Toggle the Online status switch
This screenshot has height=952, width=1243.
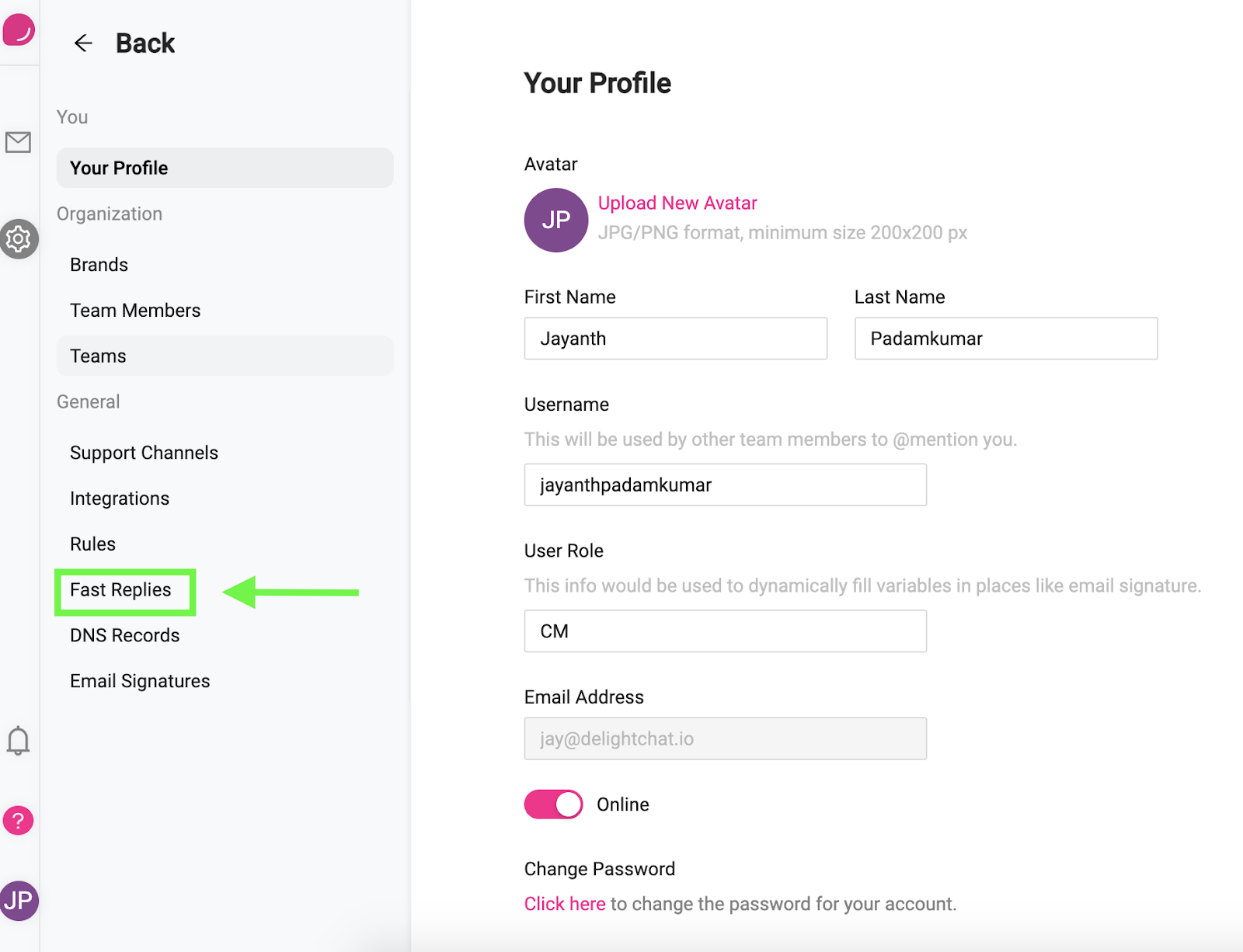[552, 804]
